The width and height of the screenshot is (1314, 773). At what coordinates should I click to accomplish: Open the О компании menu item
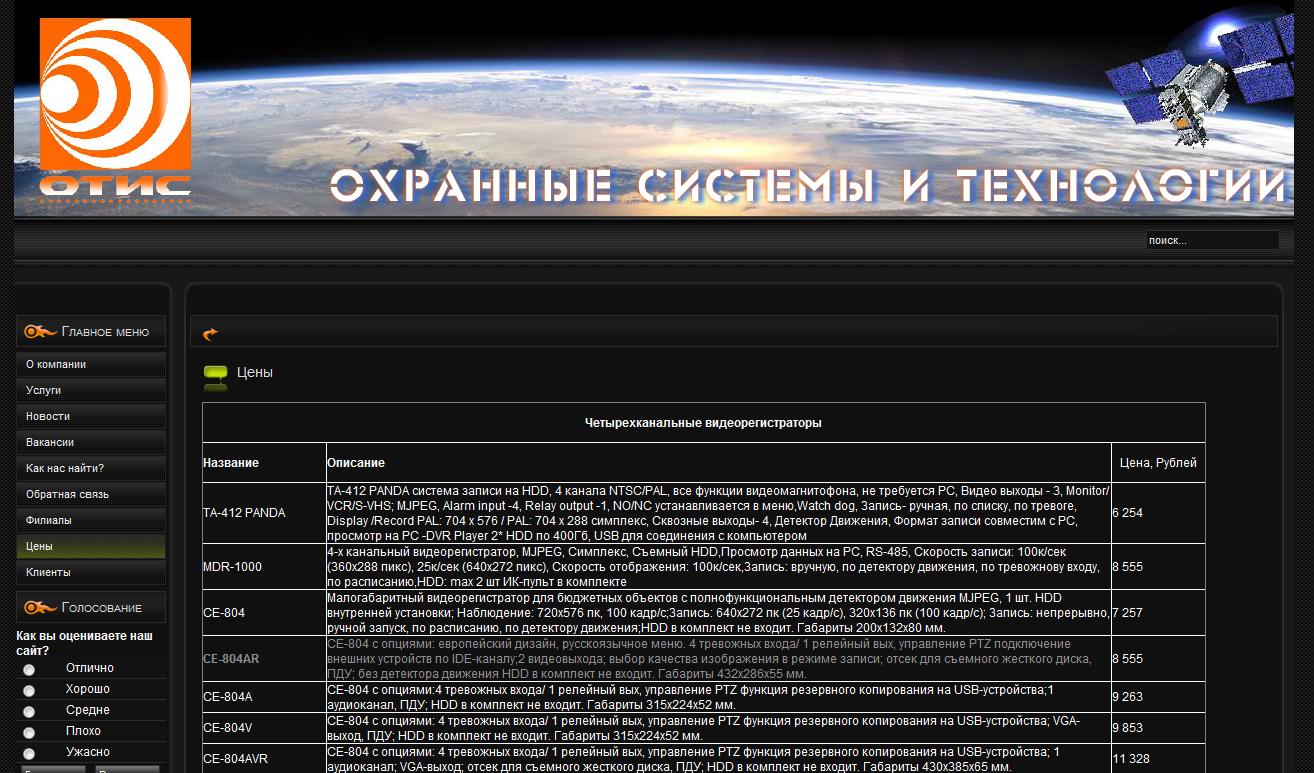(x=56, y=365)
